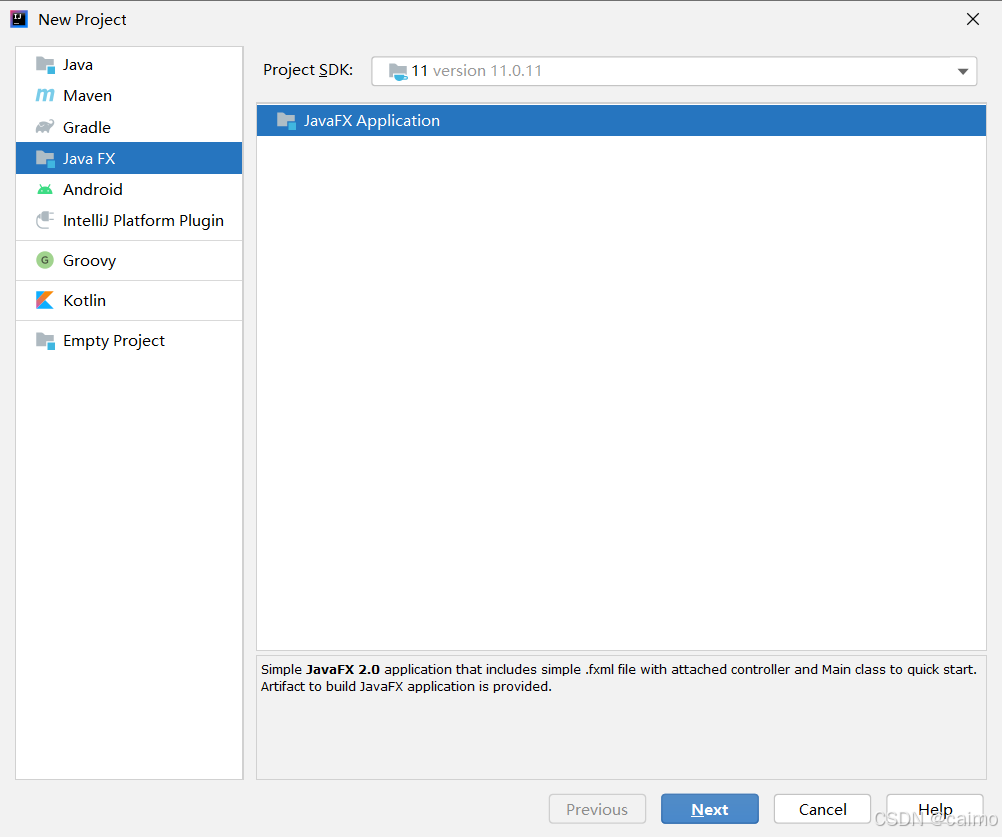The image size is (1002, 837).
Task: Click the JavaFX 2.0 description text
Action: click(x=619, y=677)
